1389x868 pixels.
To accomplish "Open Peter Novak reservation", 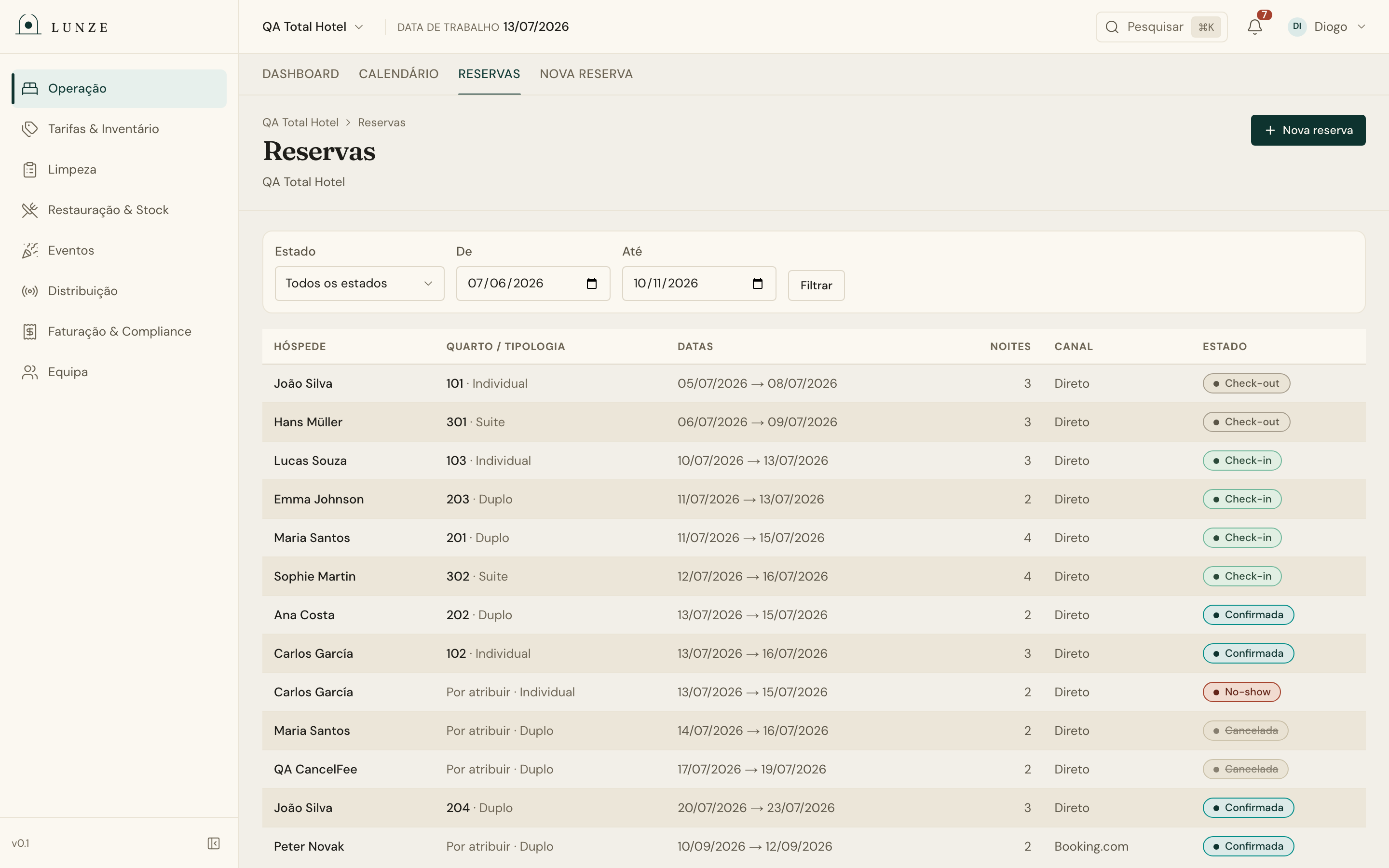I will point(813,846).
